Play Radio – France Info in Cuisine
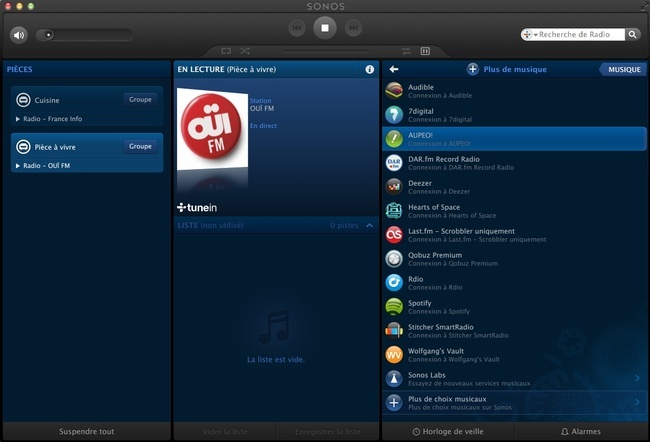Screen dimensions: 650x442 pyautogui.click(x=49, y=119)
